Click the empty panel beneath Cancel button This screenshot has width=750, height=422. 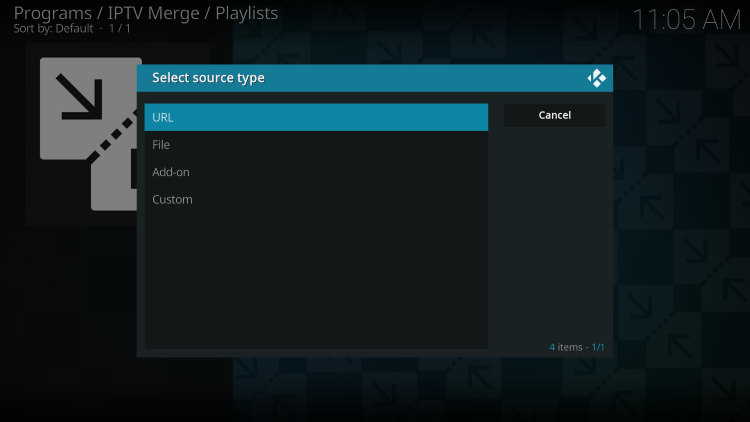tap(554, 230)
